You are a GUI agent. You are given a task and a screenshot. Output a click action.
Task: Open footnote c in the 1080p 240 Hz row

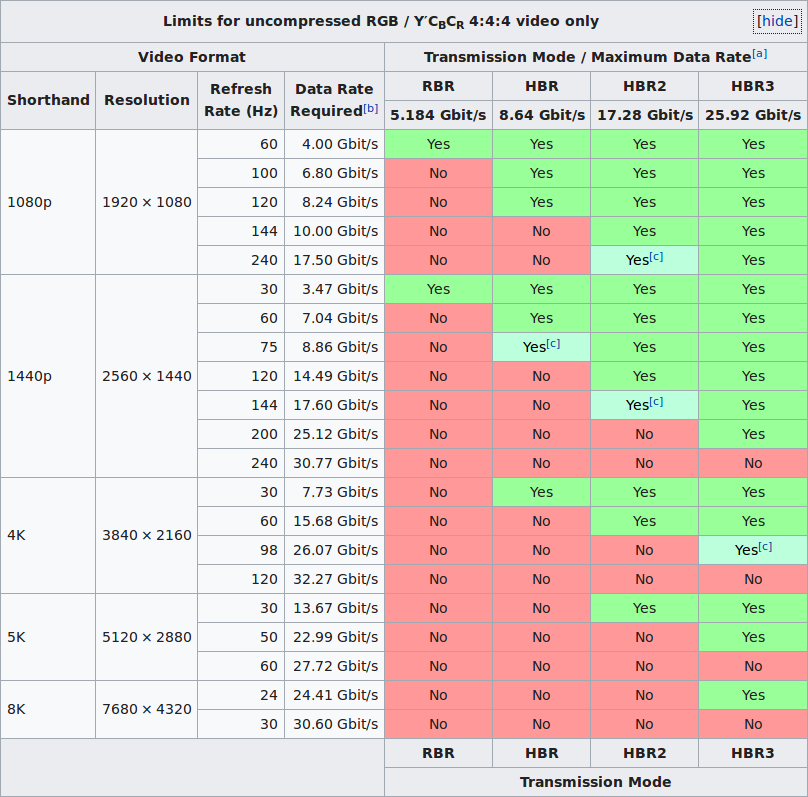click(x=656, y=258)
